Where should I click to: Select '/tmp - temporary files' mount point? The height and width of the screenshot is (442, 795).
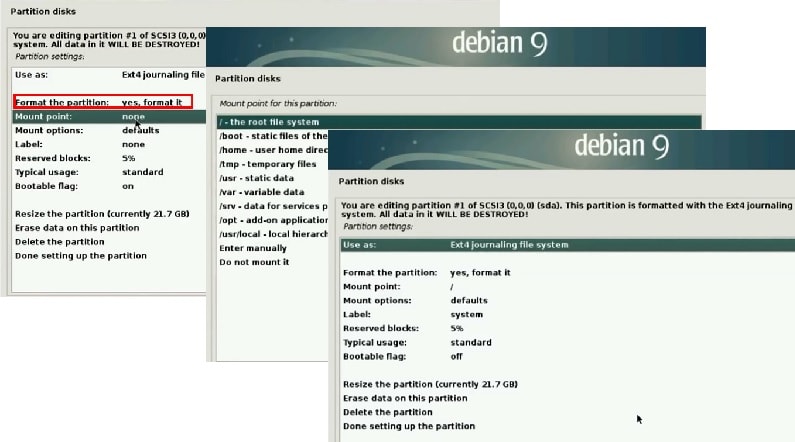click(x=273, y=164)
